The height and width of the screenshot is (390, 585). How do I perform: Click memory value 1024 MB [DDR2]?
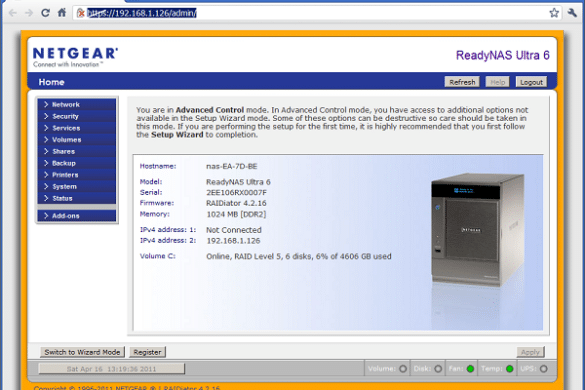coord(236,214)
